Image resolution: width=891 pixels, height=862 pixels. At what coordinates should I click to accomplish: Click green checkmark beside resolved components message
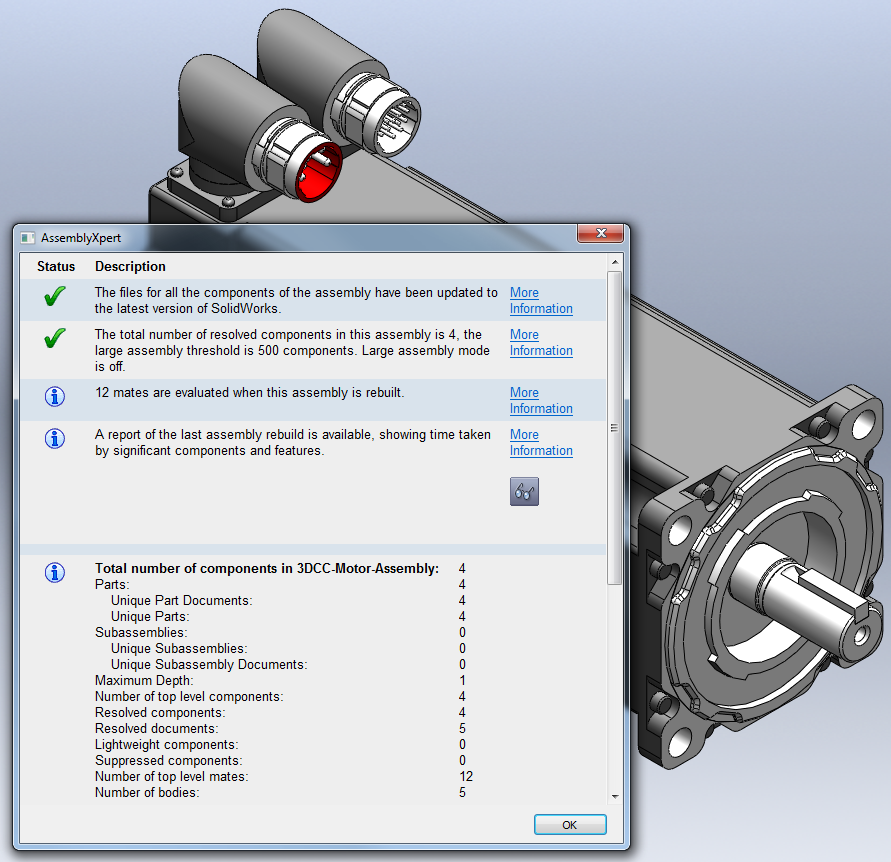(55, 339)
